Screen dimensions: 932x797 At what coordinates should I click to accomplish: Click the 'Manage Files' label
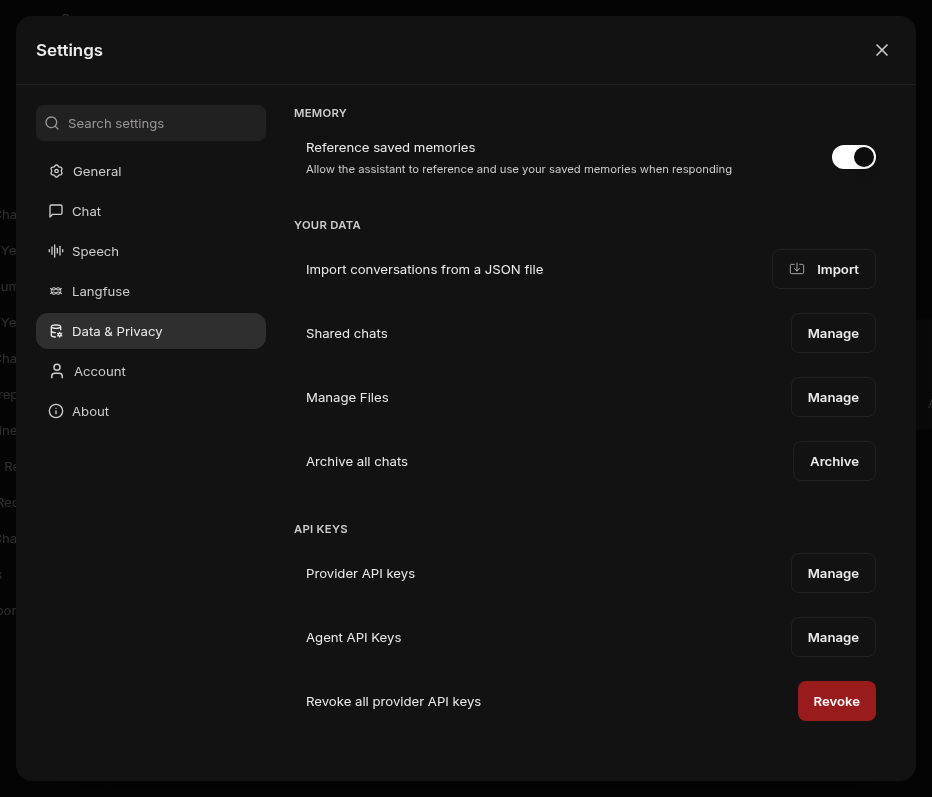[x=347, y=398]
